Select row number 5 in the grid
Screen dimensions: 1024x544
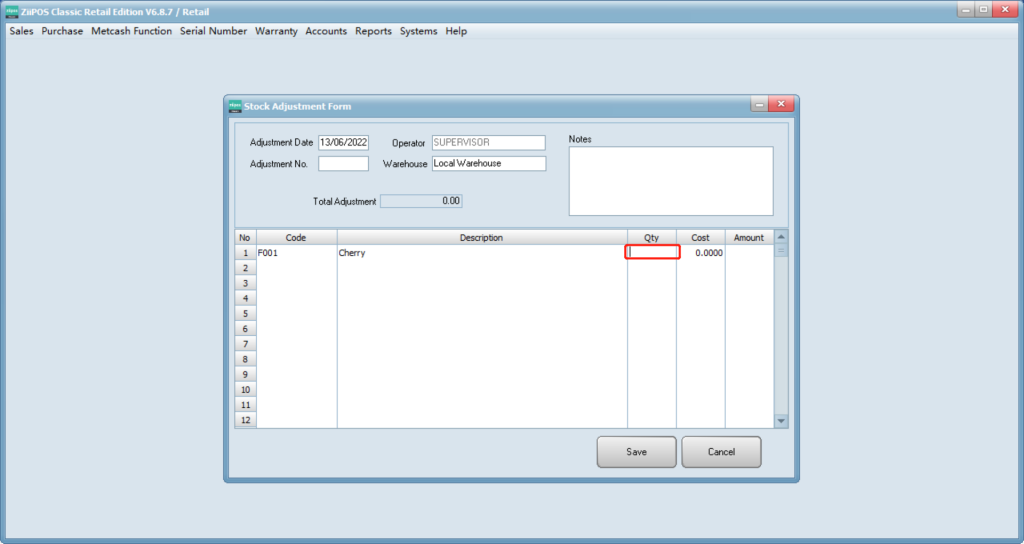point(245,314)
